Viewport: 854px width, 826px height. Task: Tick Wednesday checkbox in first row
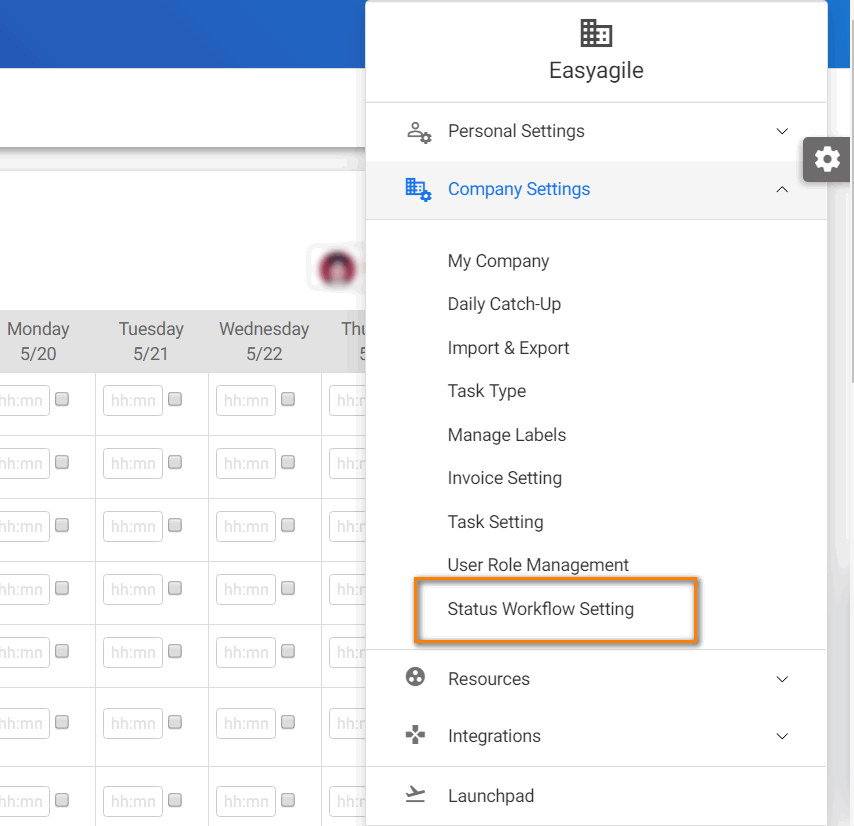pos(288,399)
